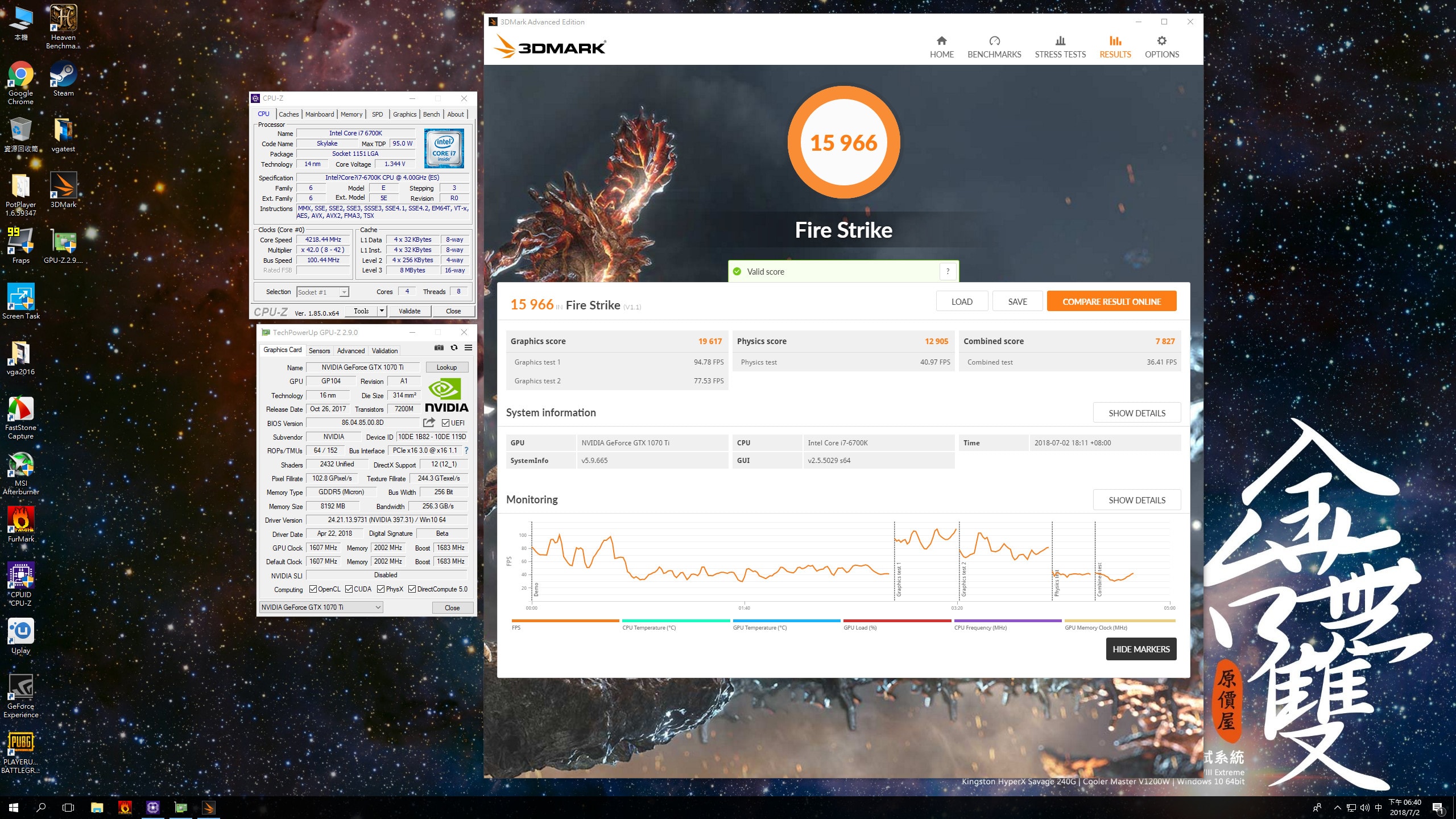
Task: Open CPUID CPU-Z desktop icon
Action: click(x=20, y=584)
